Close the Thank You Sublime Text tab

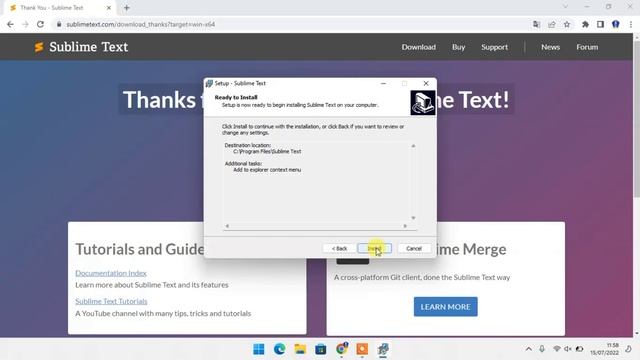click(109, 8)
